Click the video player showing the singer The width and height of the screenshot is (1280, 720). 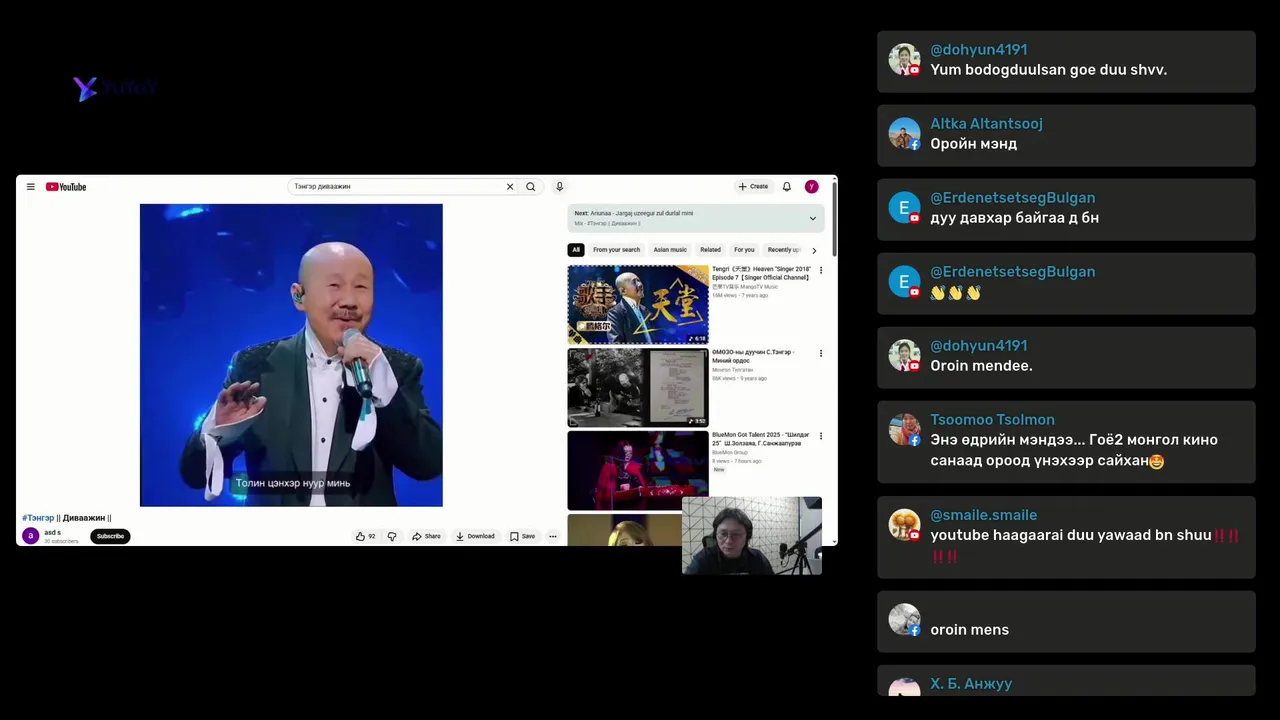tap(291, 355)
